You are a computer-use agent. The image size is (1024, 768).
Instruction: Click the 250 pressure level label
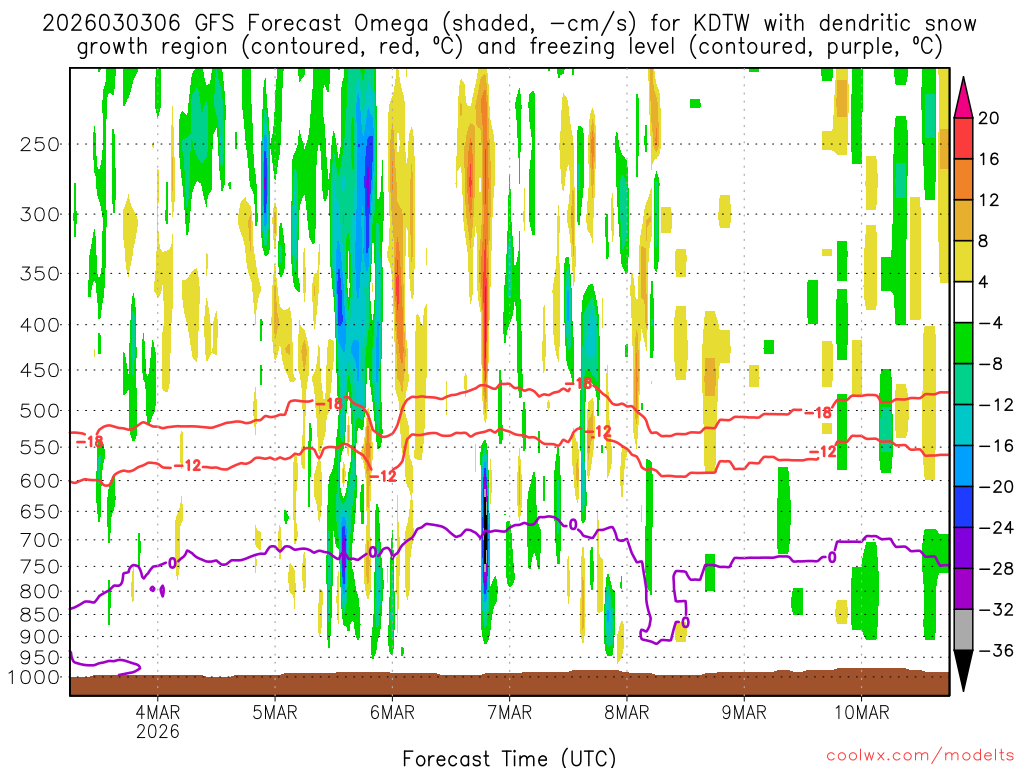click(x=40, y=144)
